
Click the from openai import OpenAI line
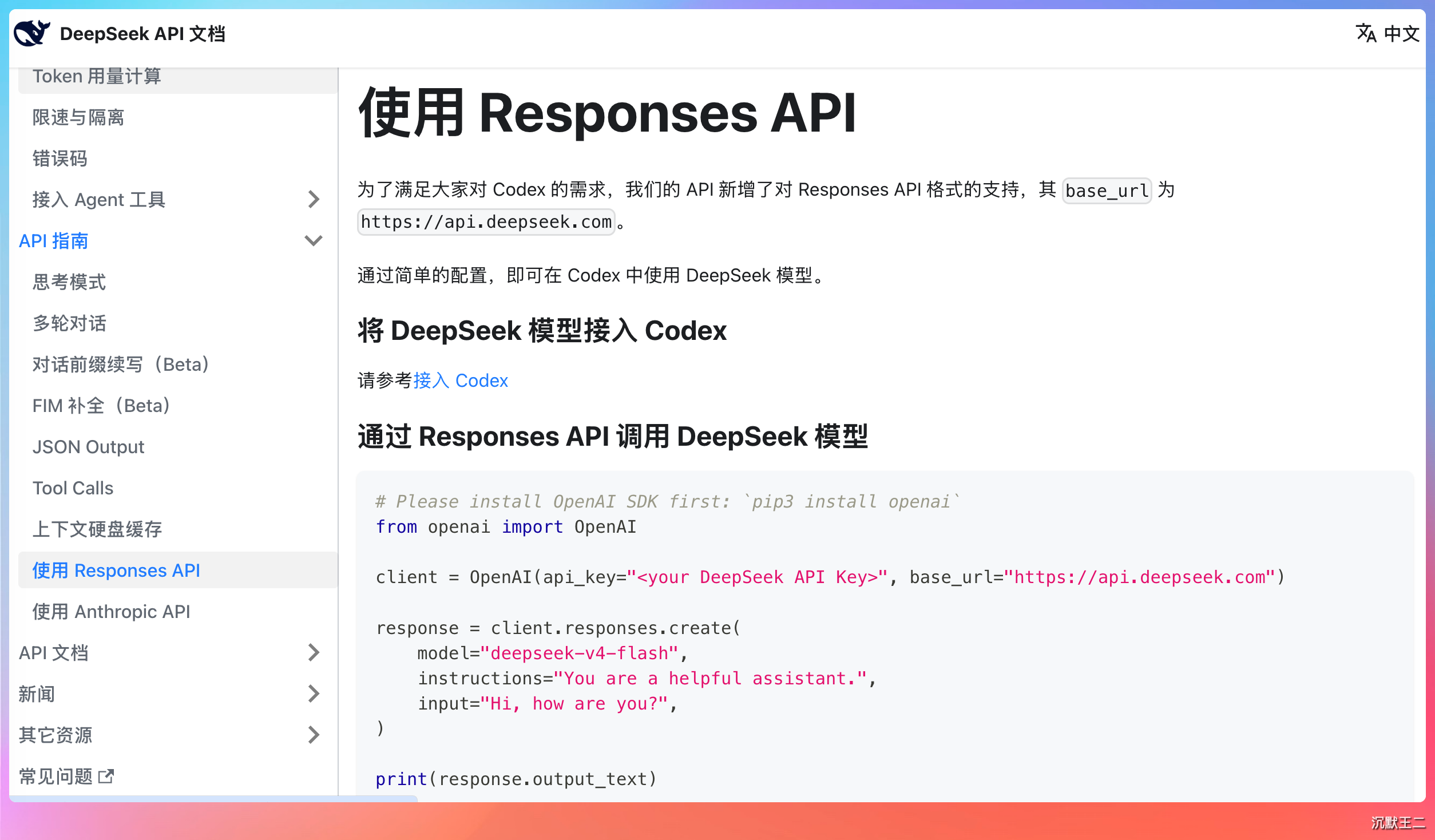(x=506, y=527)
